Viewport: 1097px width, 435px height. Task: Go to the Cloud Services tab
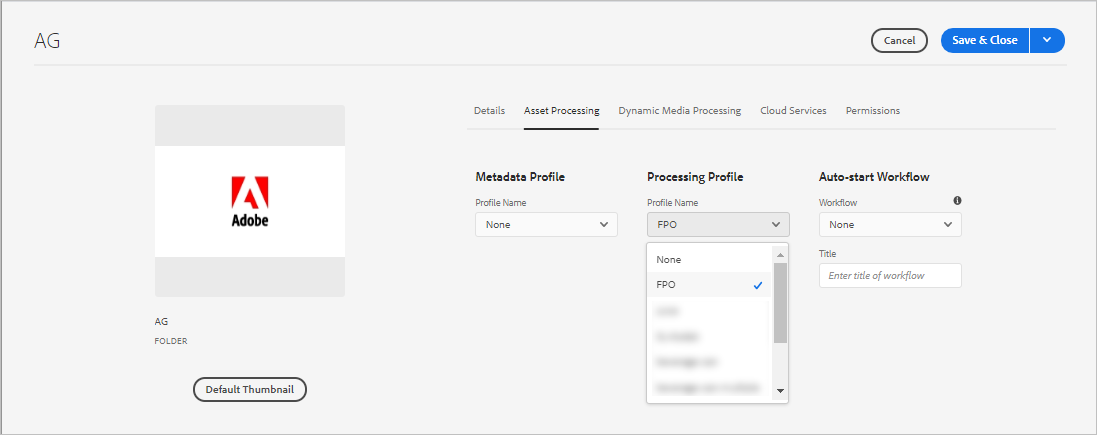tap(793, 111)
